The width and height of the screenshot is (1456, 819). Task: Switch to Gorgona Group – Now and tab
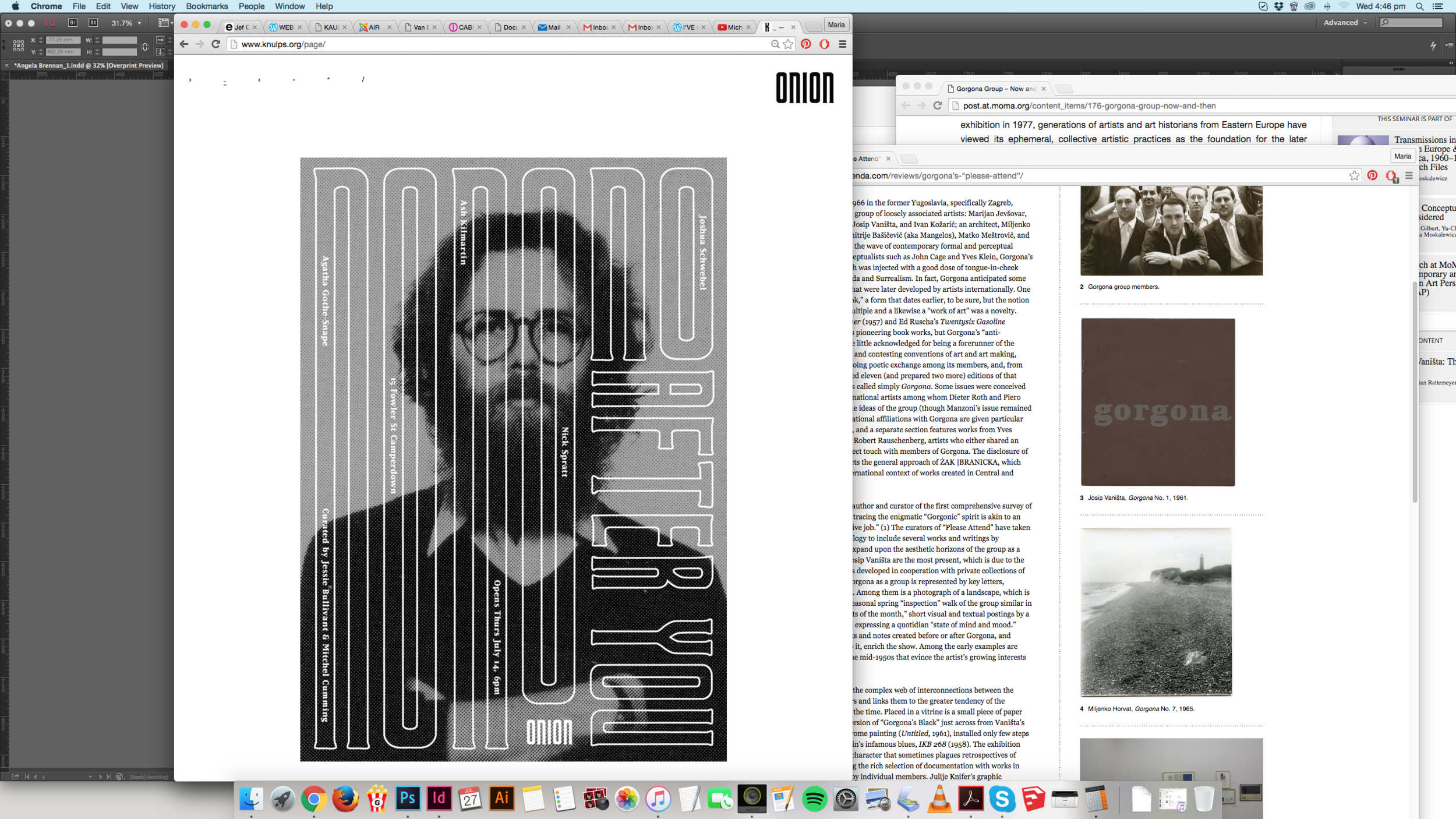tap(996, 89)
